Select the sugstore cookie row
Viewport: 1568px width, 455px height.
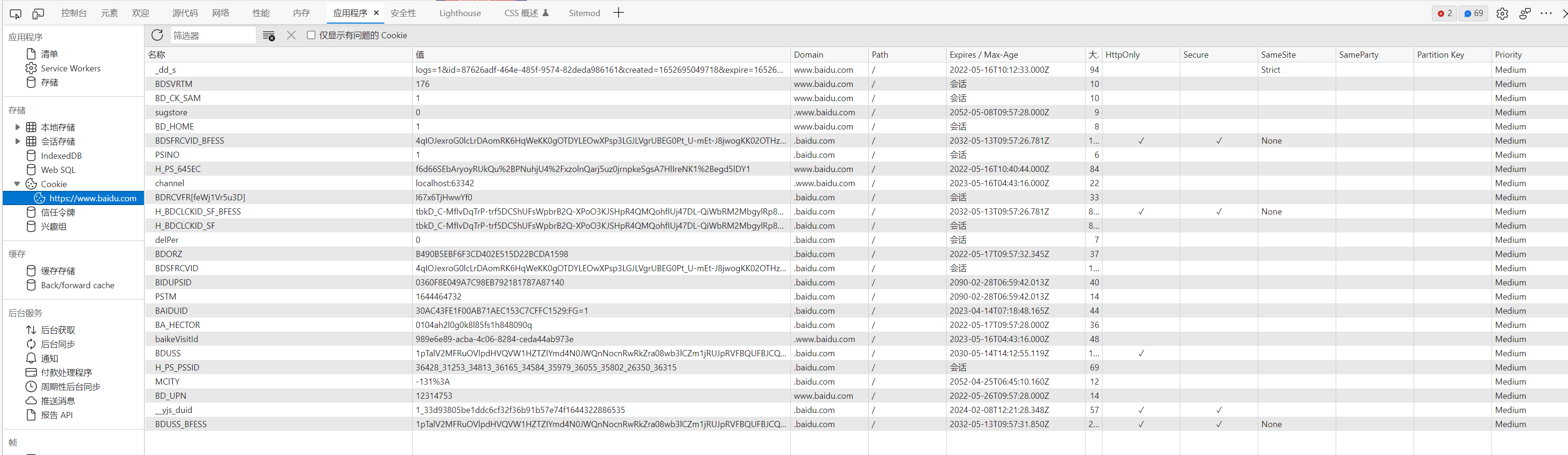click(856, 112)
